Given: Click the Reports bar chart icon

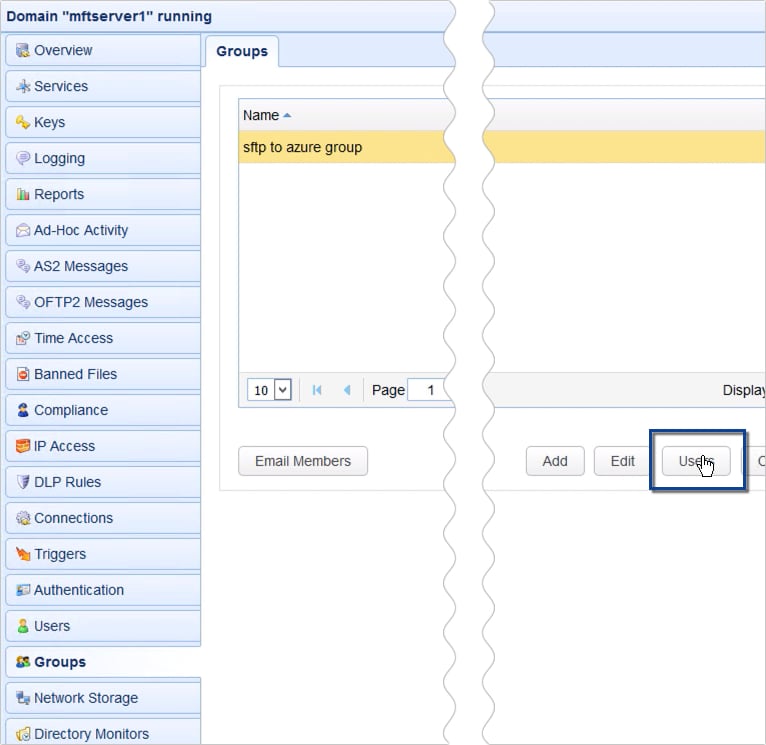Looking at the screenshot, I should coord(23,195).
